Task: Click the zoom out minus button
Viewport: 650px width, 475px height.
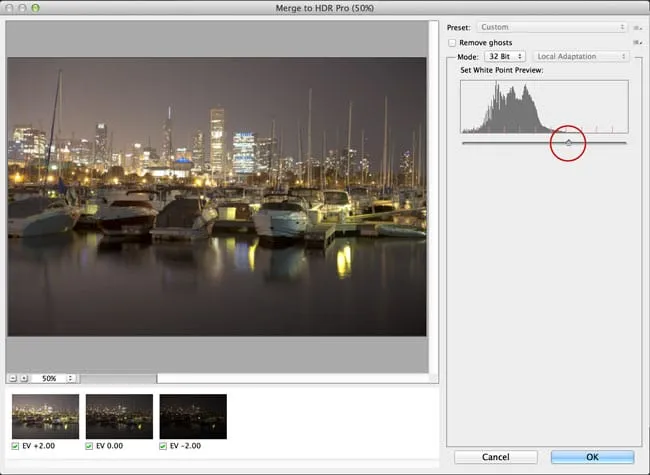Action: pos(11,379)
